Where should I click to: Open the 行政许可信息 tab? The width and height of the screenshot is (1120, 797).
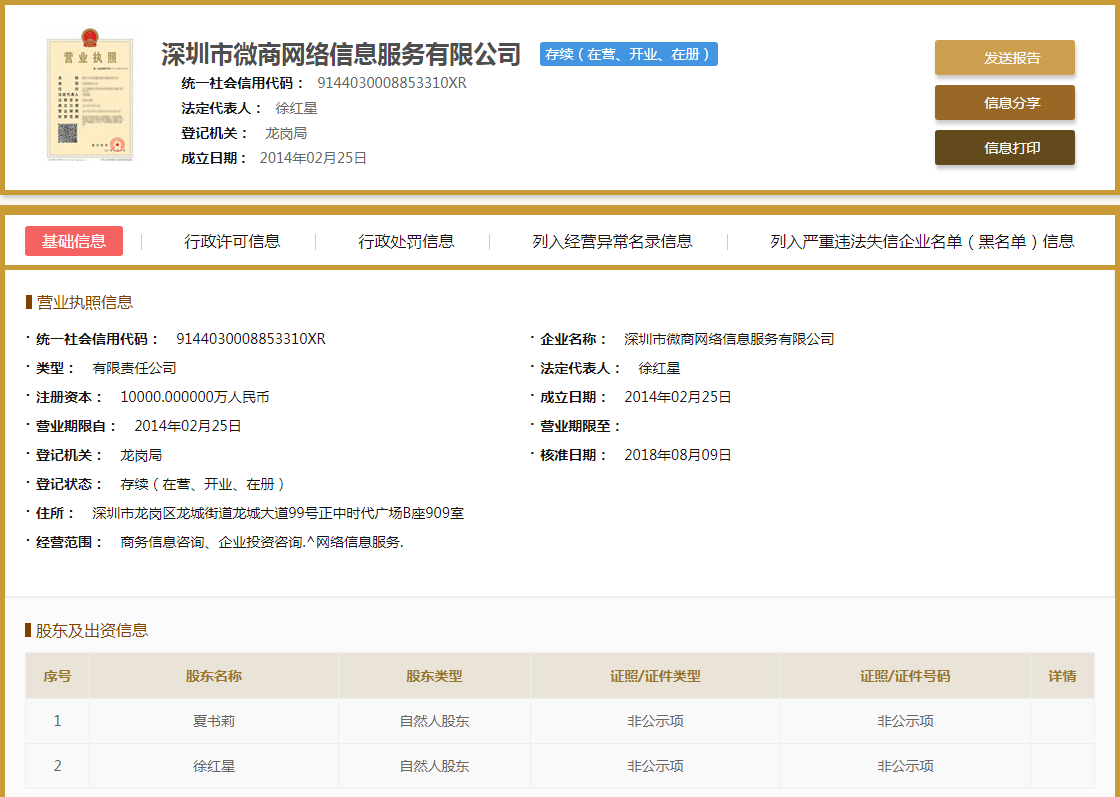point(235,241)
